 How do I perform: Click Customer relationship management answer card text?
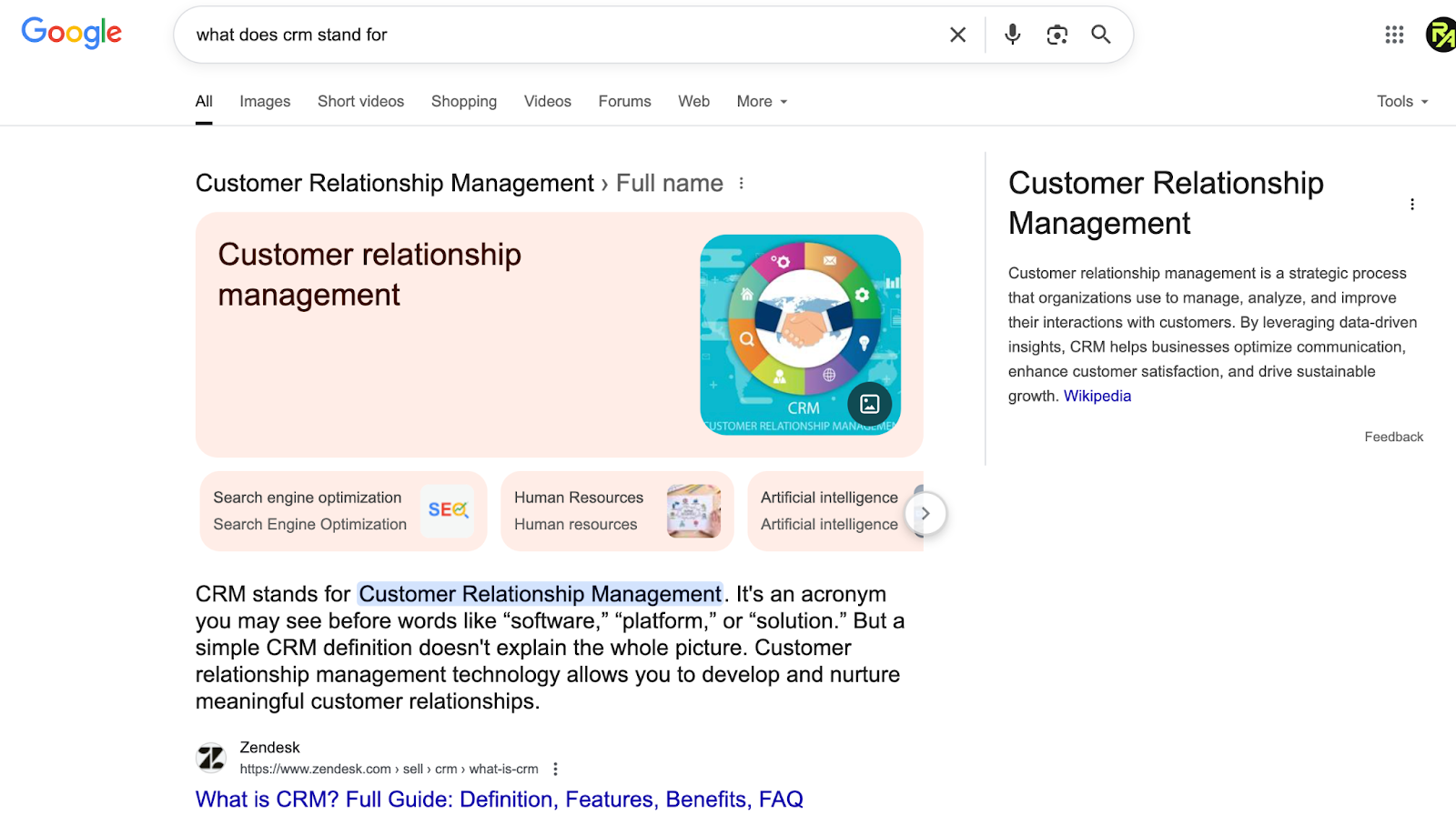[x=369, y=275]
